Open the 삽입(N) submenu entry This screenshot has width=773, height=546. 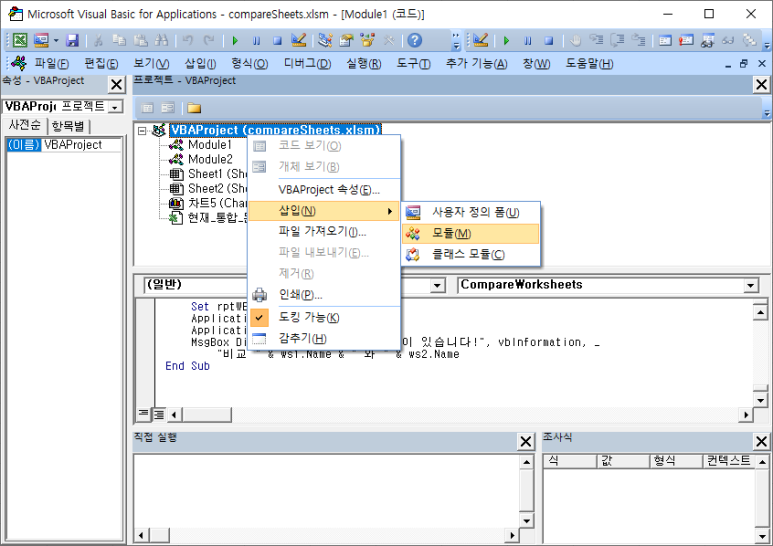pos(324,211)
